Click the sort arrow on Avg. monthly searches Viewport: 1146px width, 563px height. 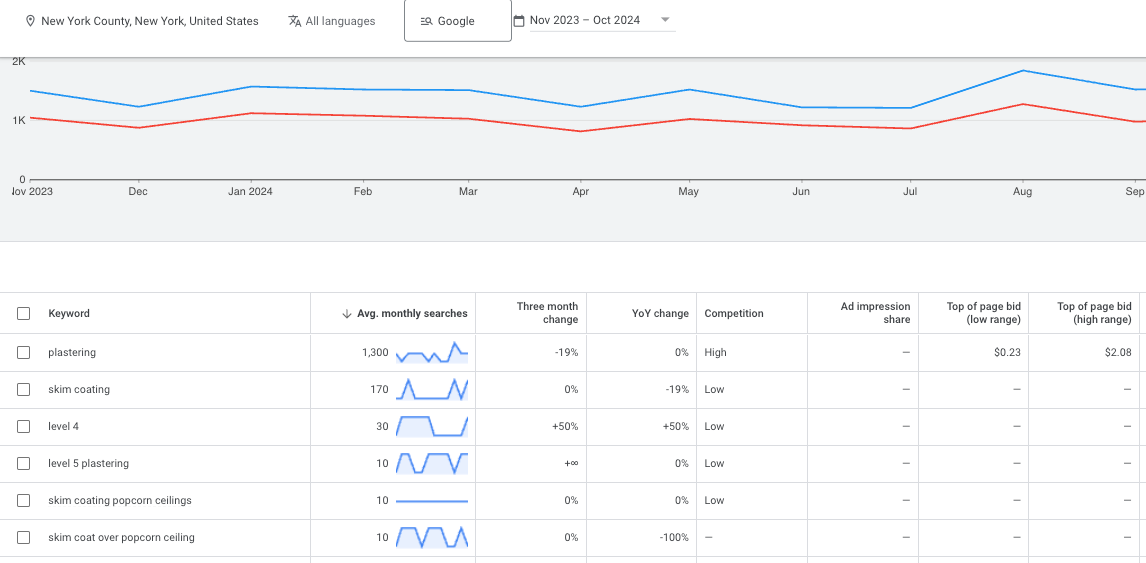click(x=346, y=314)
